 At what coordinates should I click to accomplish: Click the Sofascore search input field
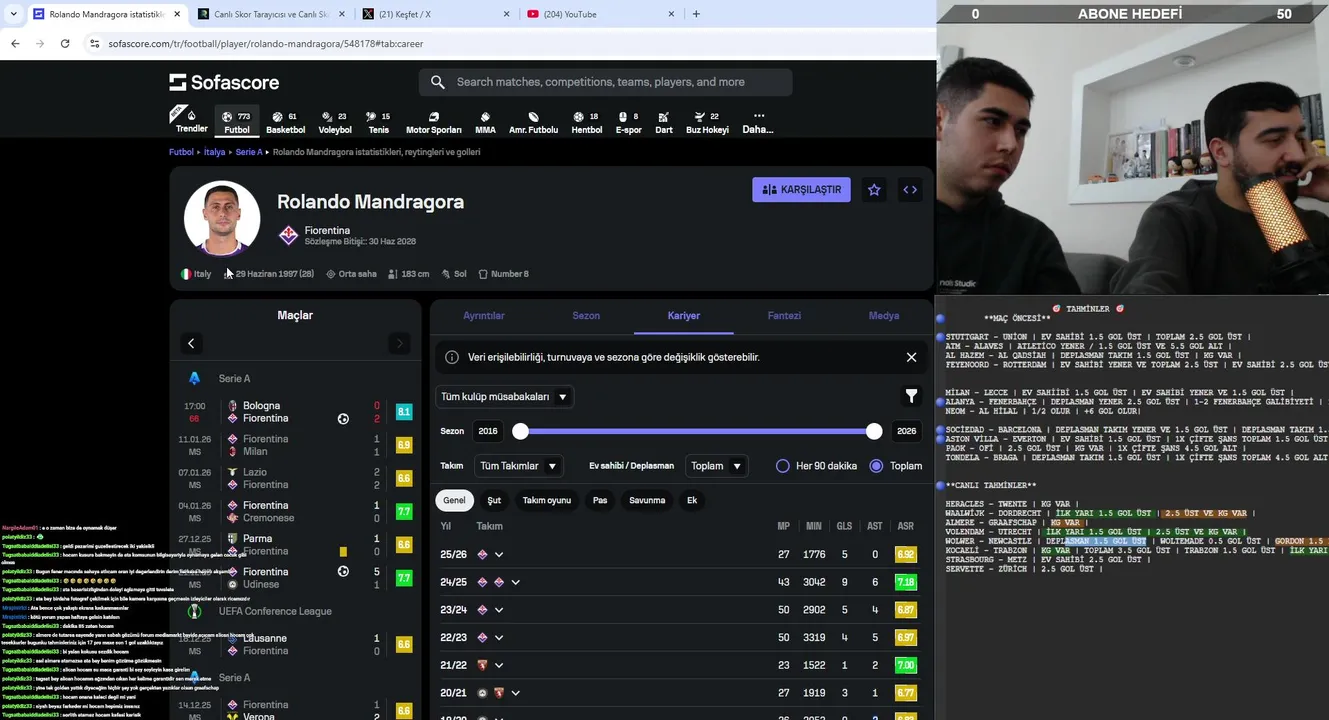pos(605,82)
